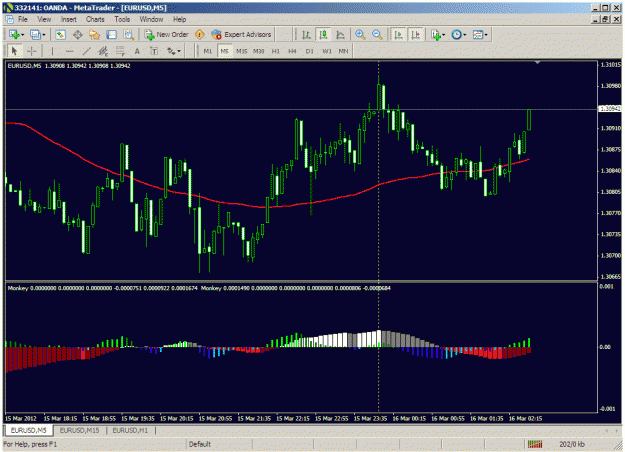Screen dimensions: 625x452
Task: Select the Horizontal Line drawing tool
Action: pos(69,51)
